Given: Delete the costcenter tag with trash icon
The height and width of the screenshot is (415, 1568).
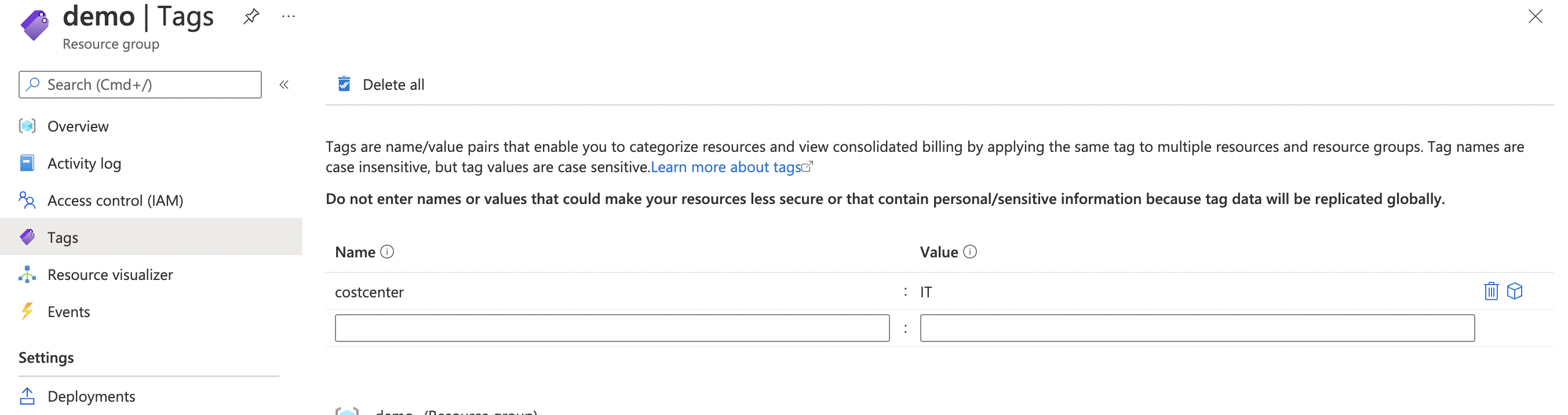Looking at the screenshot, I should click(x=1491, y=292).
